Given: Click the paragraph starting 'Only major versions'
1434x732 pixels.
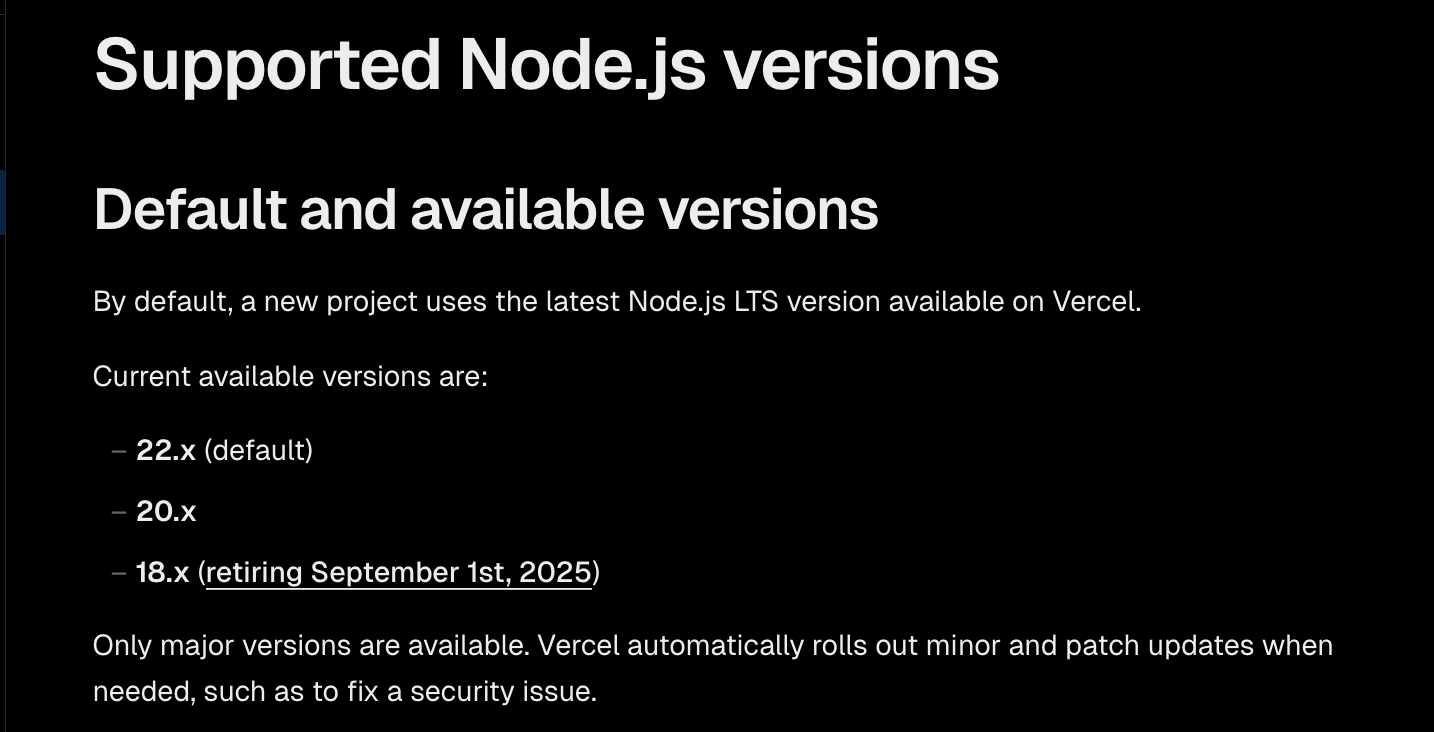Looking at the screenshot, I should pyautogui.click(x=713, y=668).
